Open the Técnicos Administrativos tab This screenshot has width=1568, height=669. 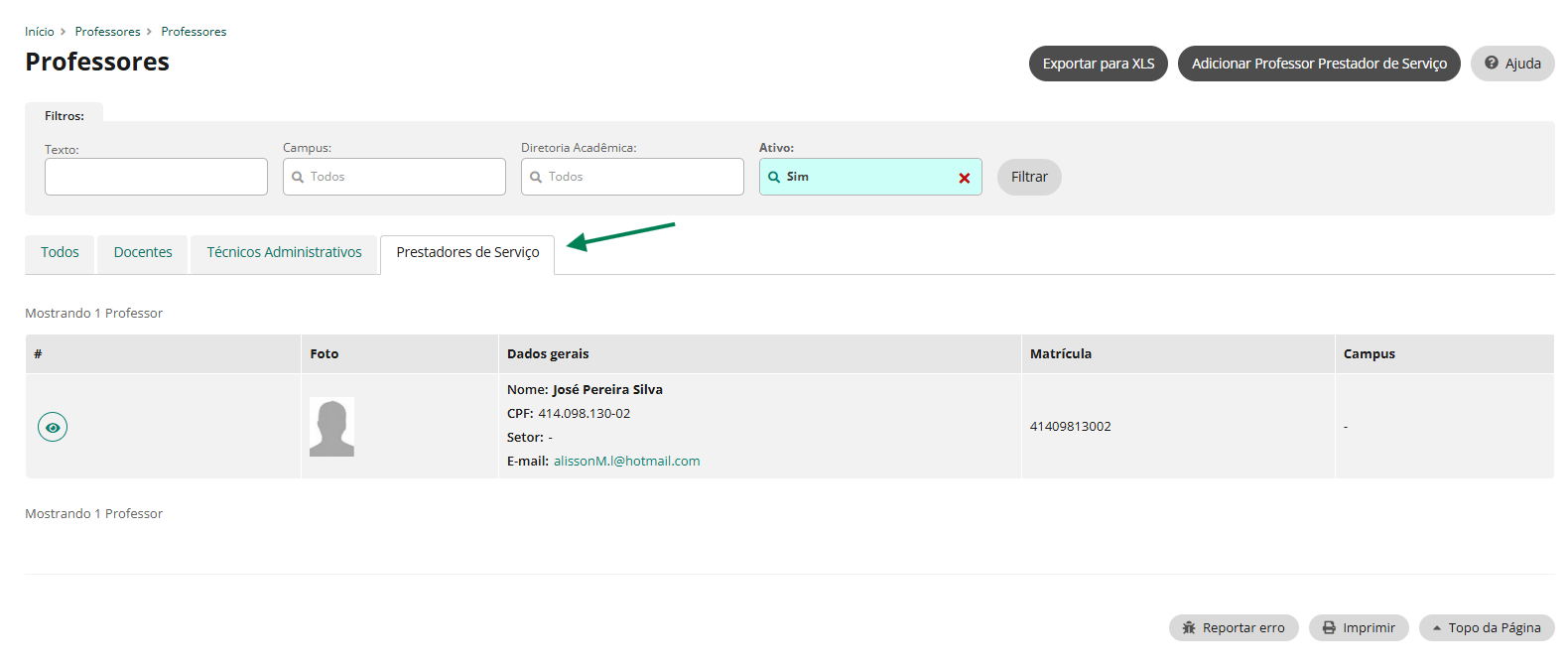click(x=284, y=253)
